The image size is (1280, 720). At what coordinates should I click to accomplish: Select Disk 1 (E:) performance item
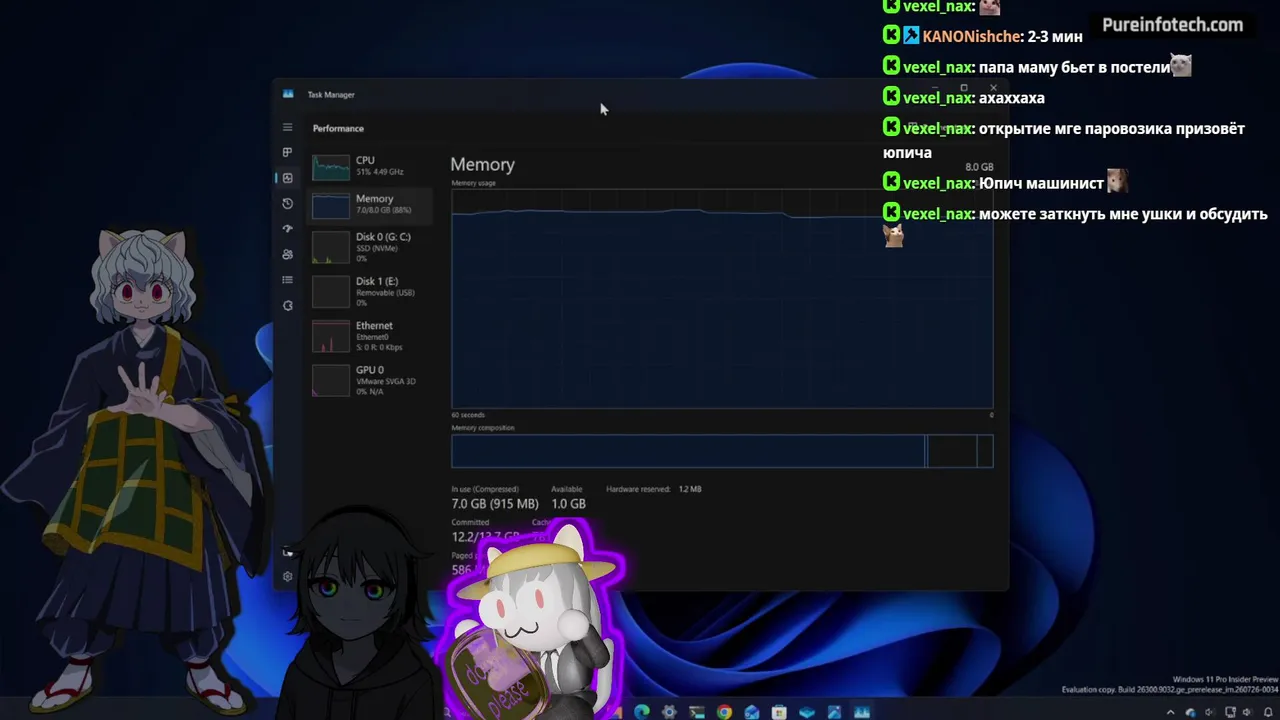(370, 291)
